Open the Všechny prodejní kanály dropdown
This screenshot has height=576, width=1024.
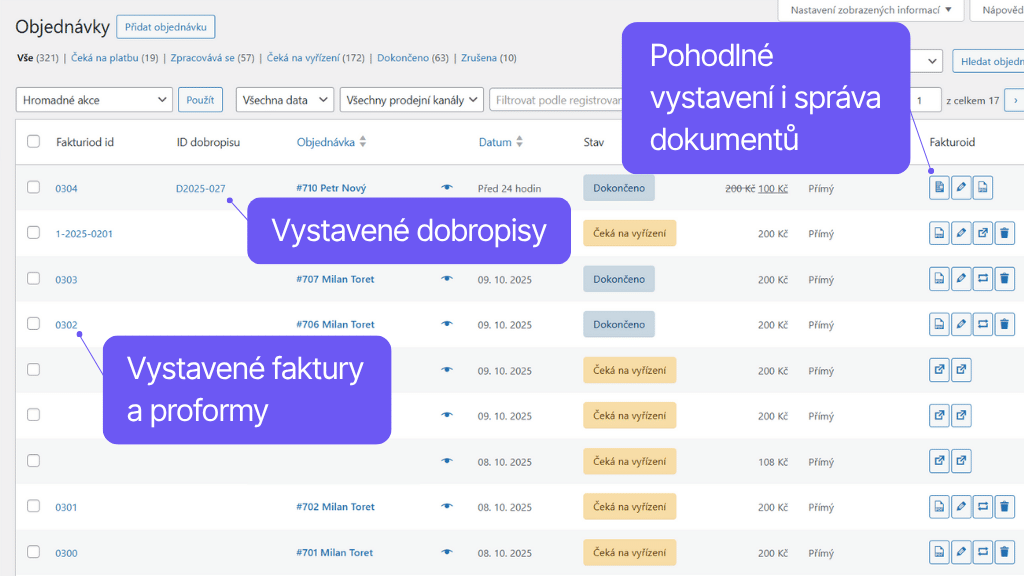(411, 100)
